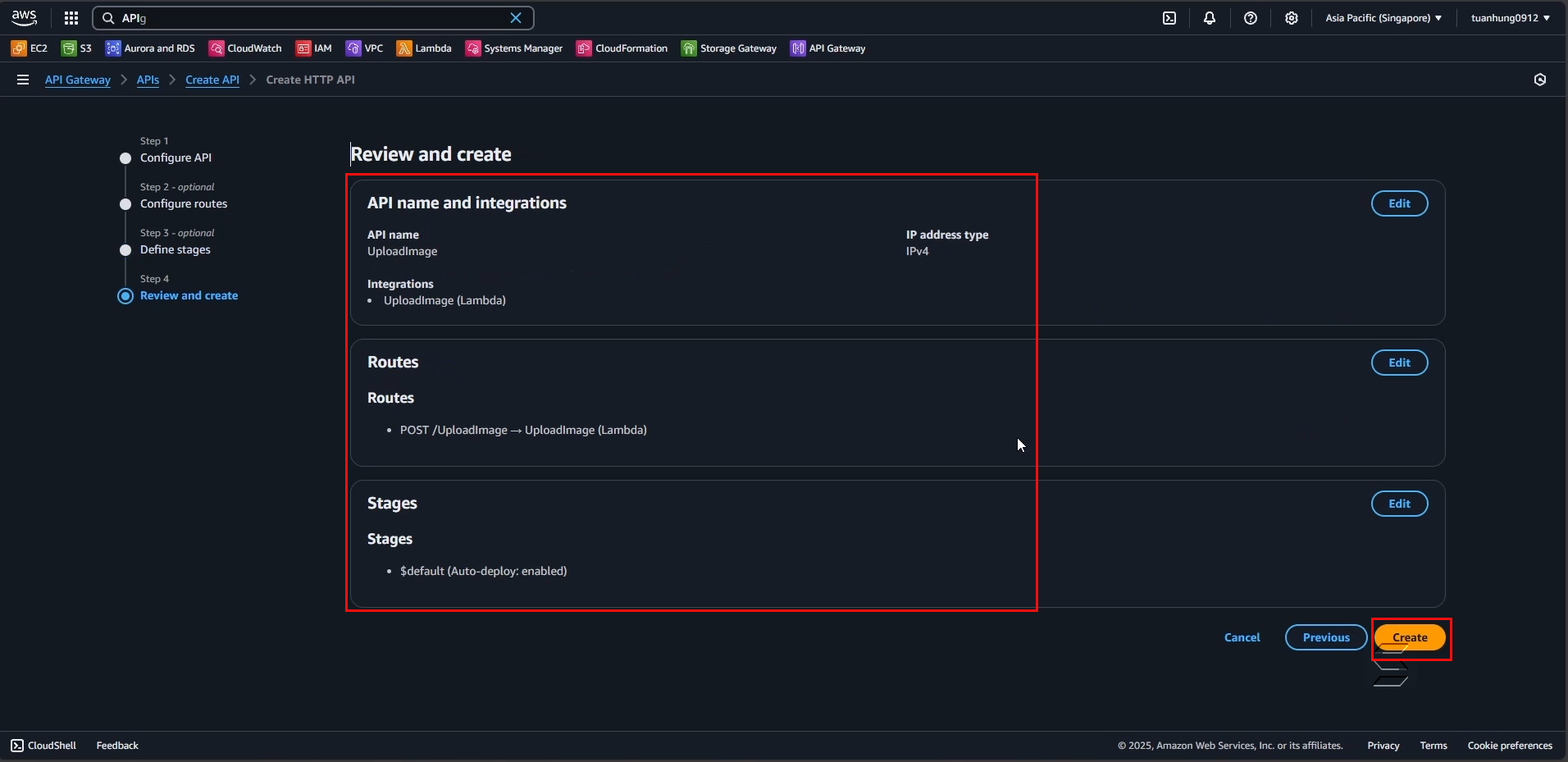
Task: Open the notifications bell
Action: (x=1210, y=18)
